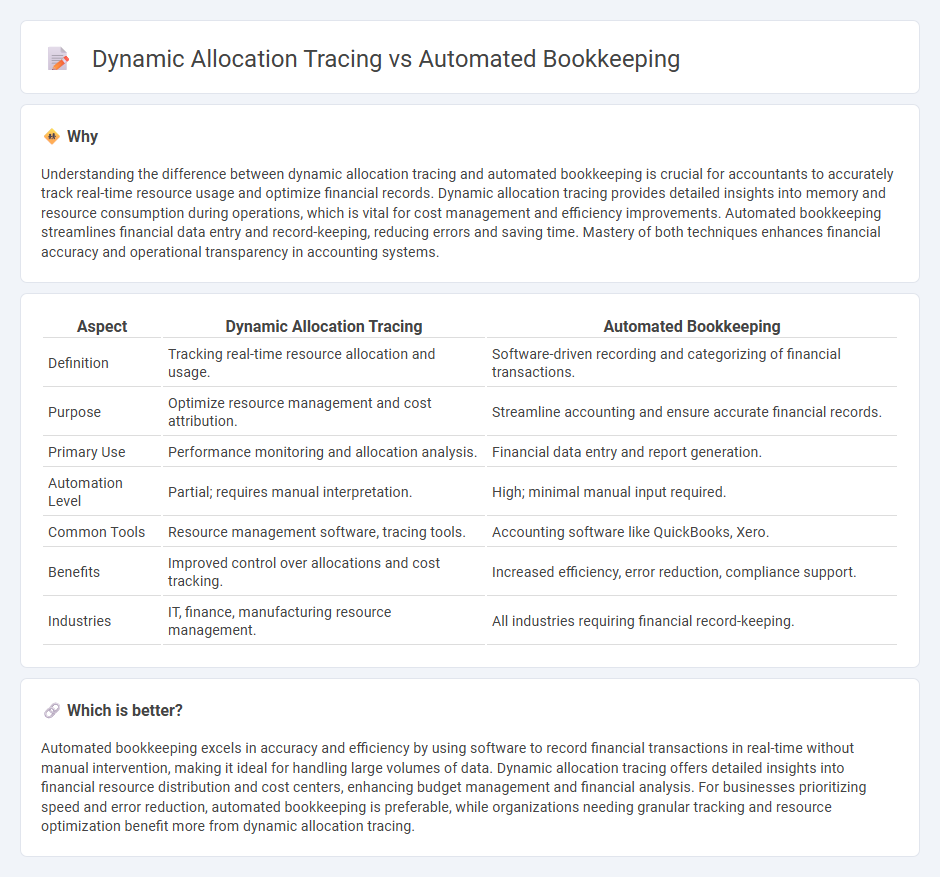
Task: Click the Which is better? heading
Action: click(125, 710)
